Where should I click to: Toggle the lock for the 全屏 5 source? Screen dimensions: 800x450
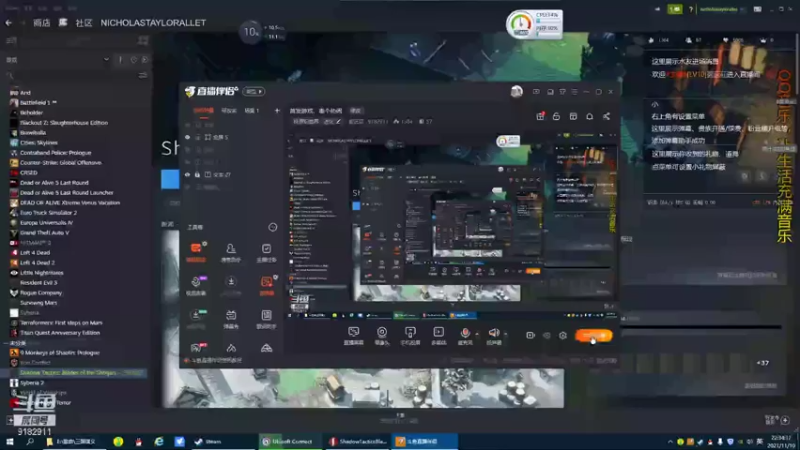tap(197, 137)
